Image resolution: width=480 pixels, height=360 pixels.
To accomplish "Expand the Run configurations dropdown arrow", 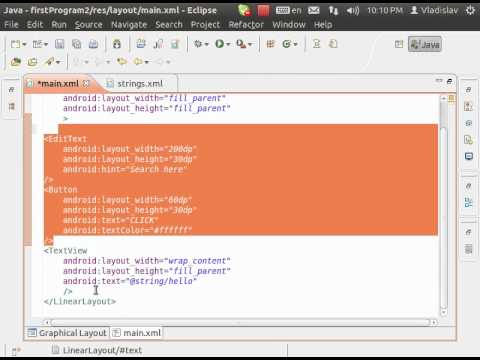I will [228, 44].
